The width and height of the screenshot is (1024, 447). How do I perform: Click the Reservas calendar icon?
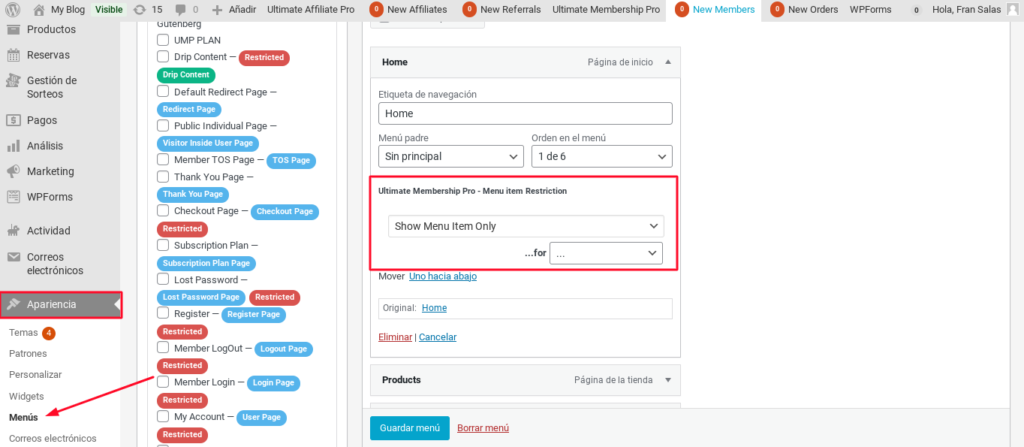13,55
